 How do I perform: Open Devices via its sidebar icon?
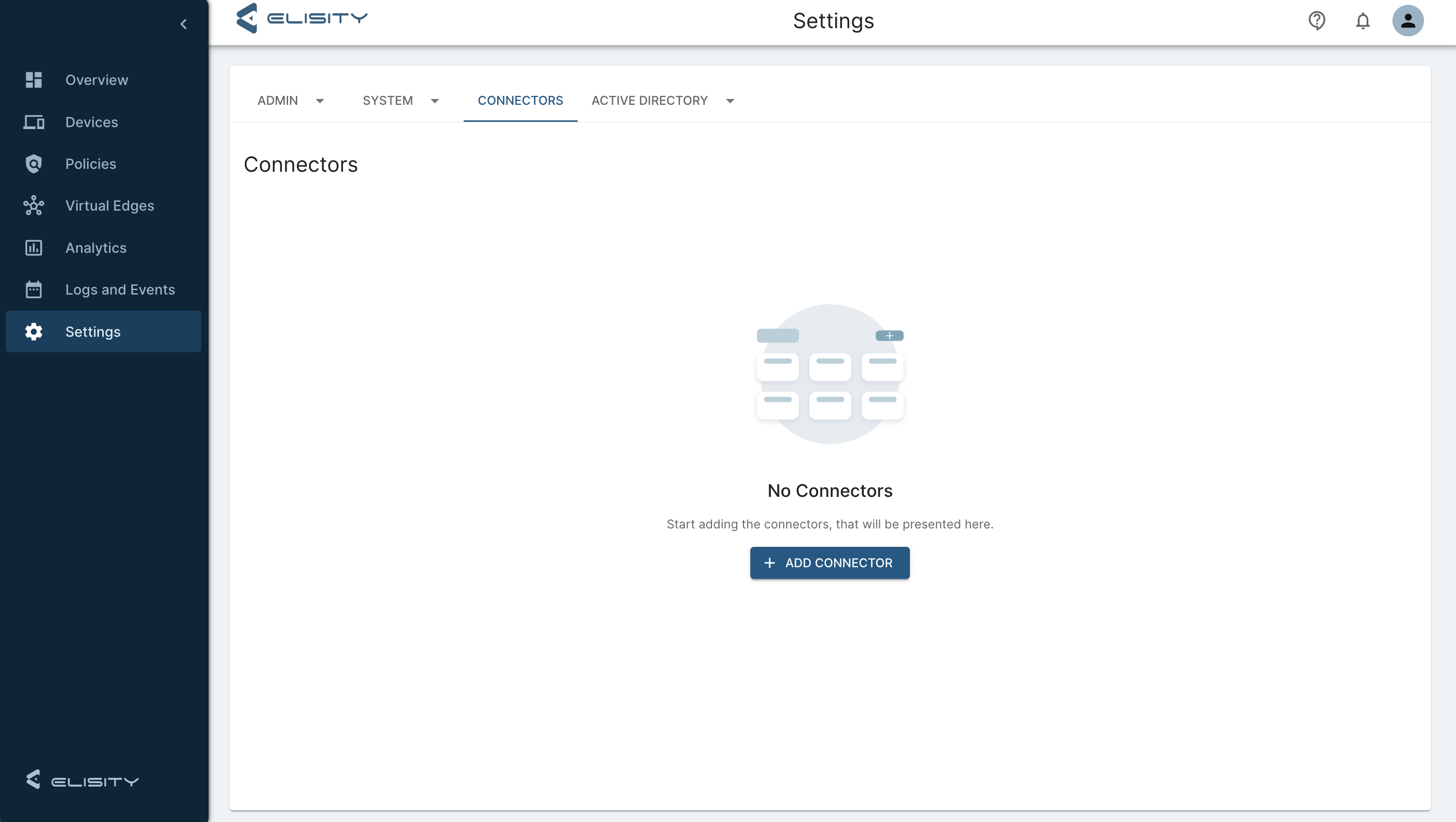(x=34, y=122)
